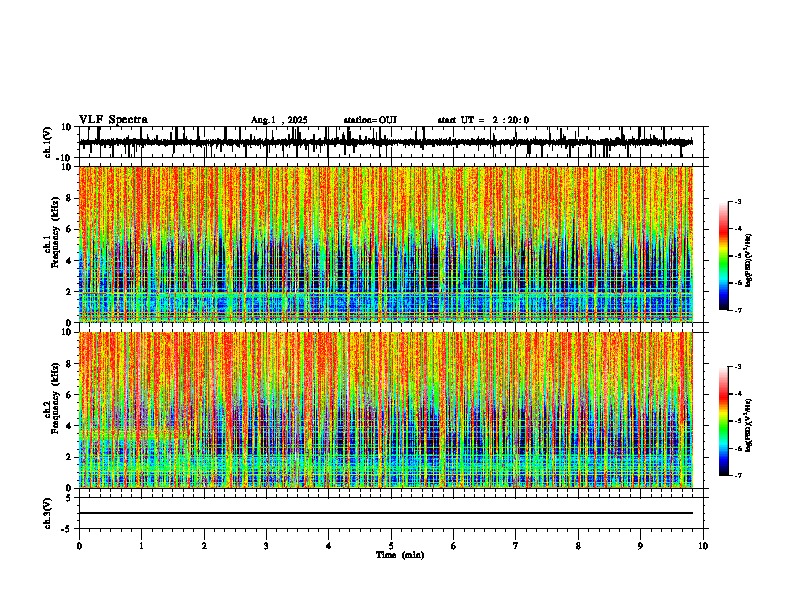792x612 pixels.
Task: Click the '2' kHz tick of ch.2 spectrogram
Action: (x=69, y=457)
